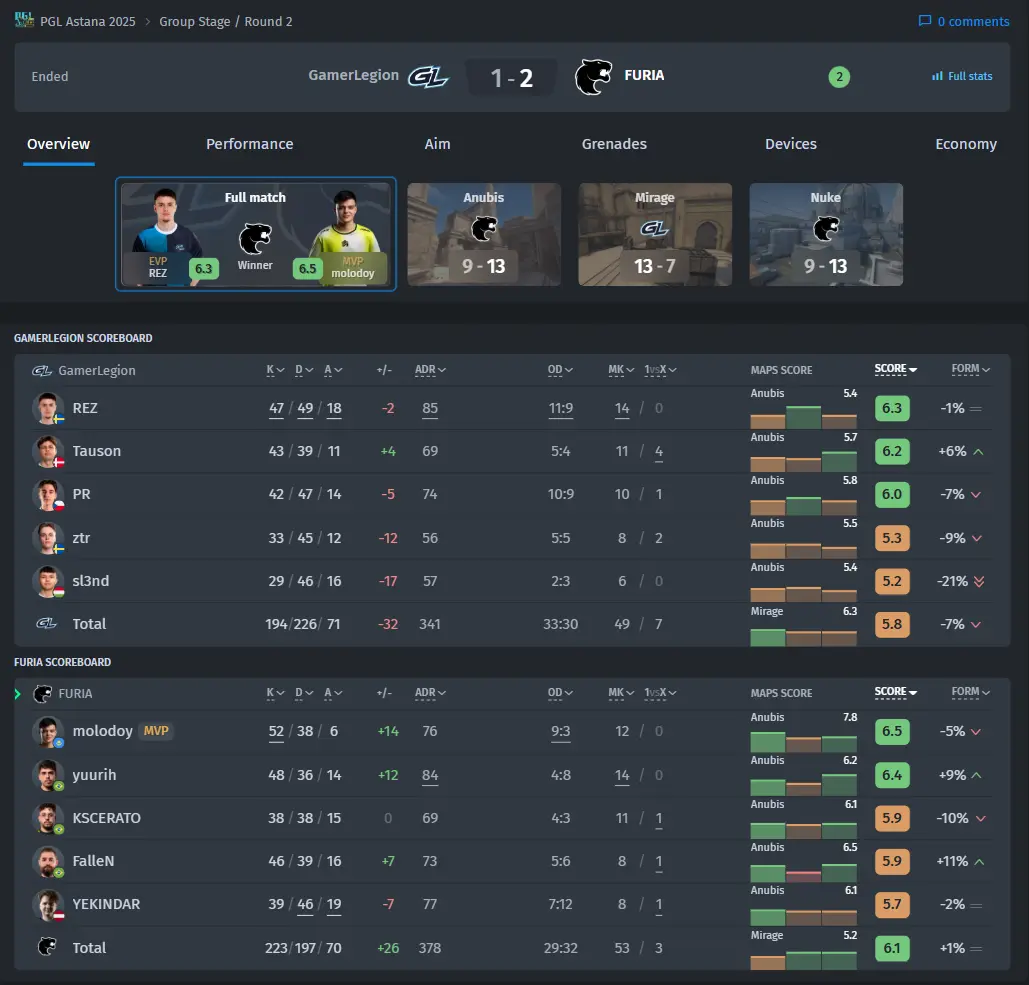Click the comments speech bubble icon

coord(925,21)
